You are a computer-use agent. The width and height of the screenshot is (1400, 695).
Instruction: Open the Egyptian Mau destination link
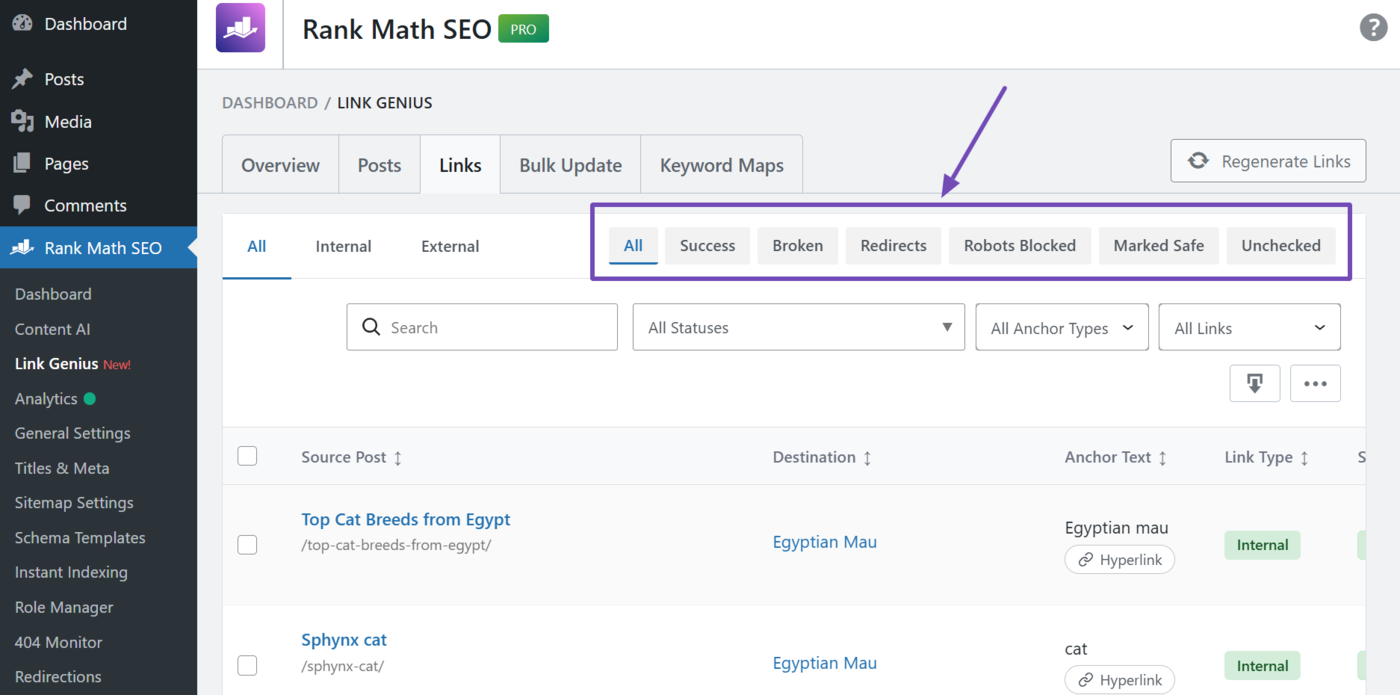[x=824, y=541]
